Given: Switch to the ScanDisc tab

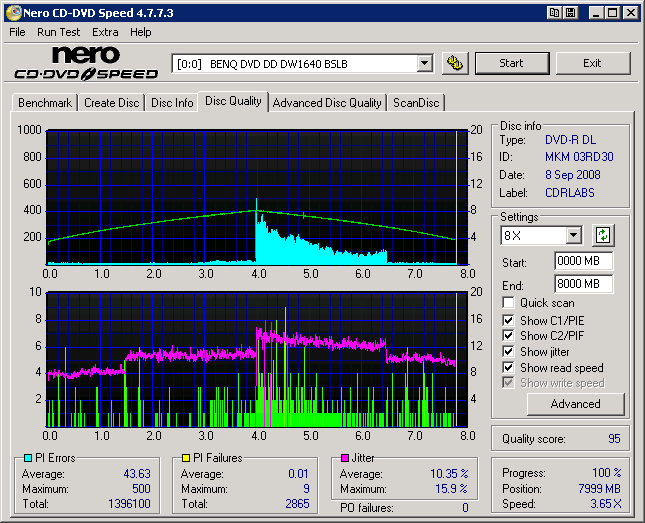Looking at the screenshot, I should 415,102.
